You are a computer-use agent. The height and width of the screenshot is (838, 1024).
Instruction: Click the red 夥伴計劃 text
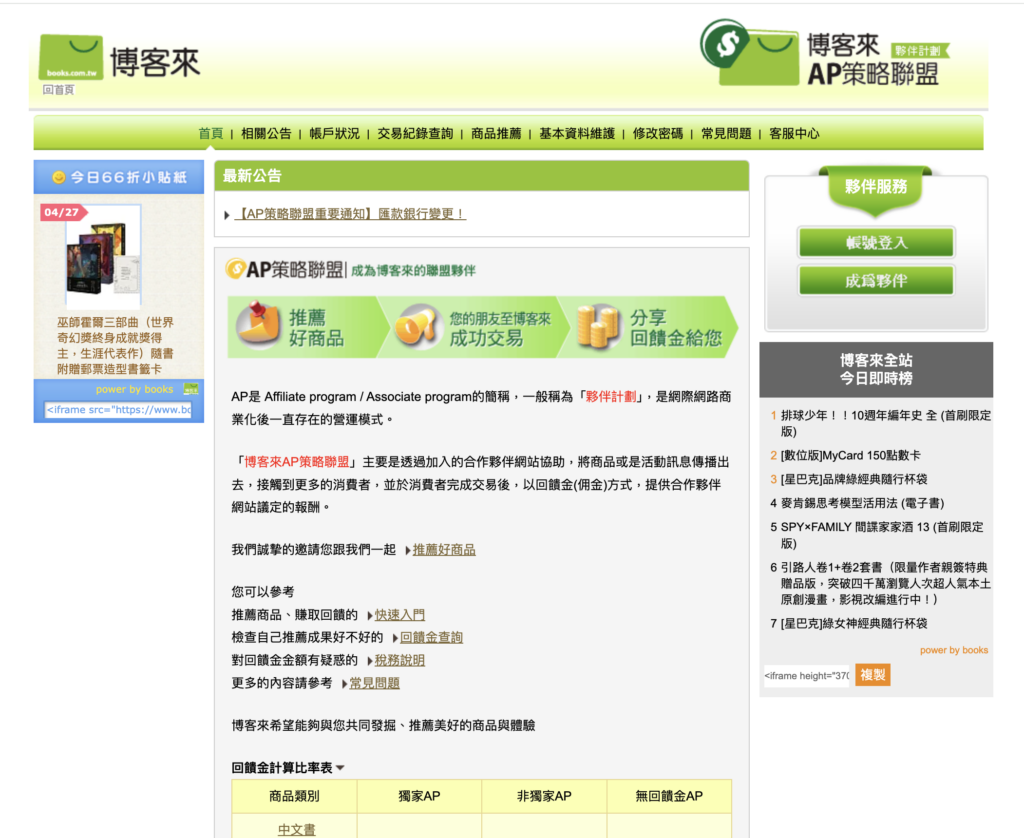point(611,396)
